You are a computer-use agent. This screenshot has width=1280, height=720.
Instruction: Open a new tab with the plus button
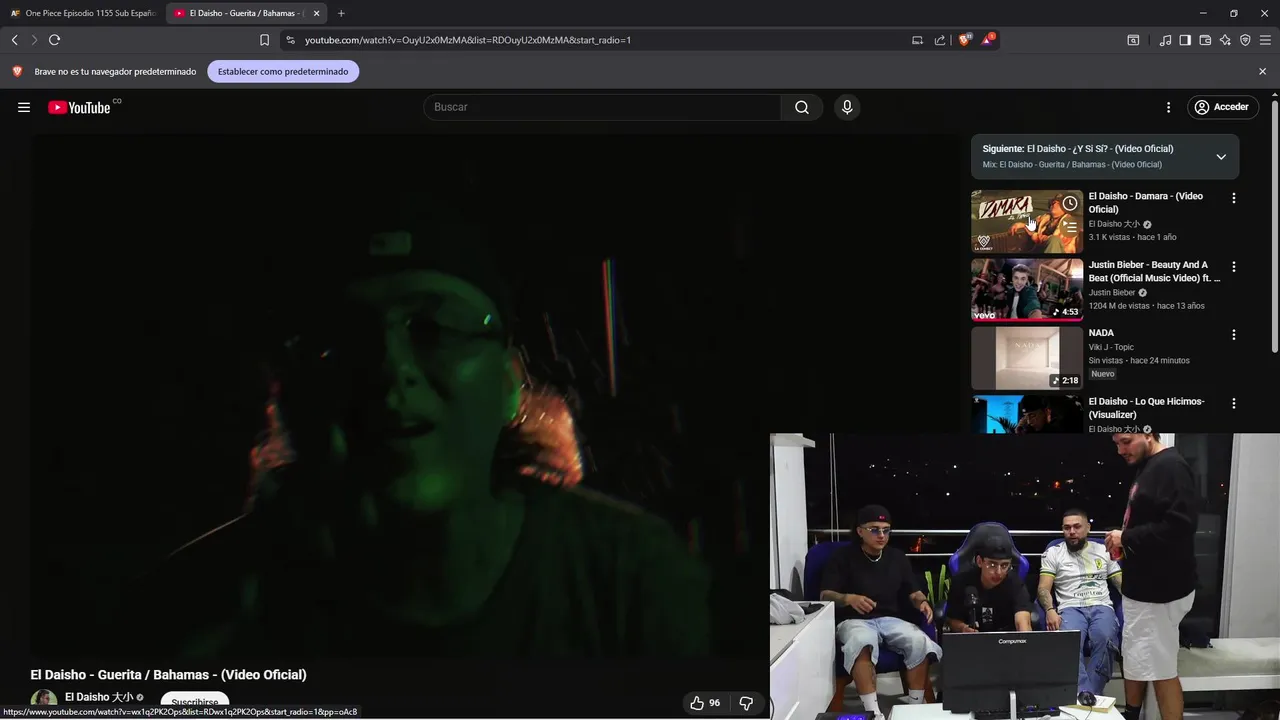pyautogui.click(x=341, y=13)
